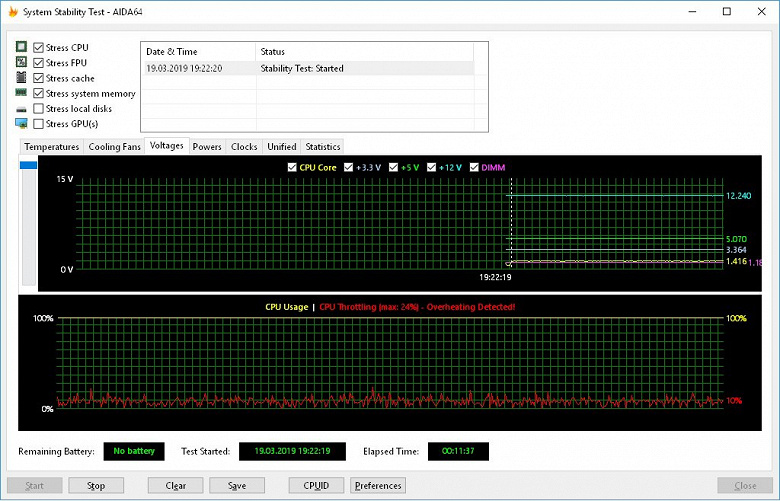Image resolution: width=780 pixels, height=501 pixels.
Task: Click the Date & Time column header
Action: (198, 52)
